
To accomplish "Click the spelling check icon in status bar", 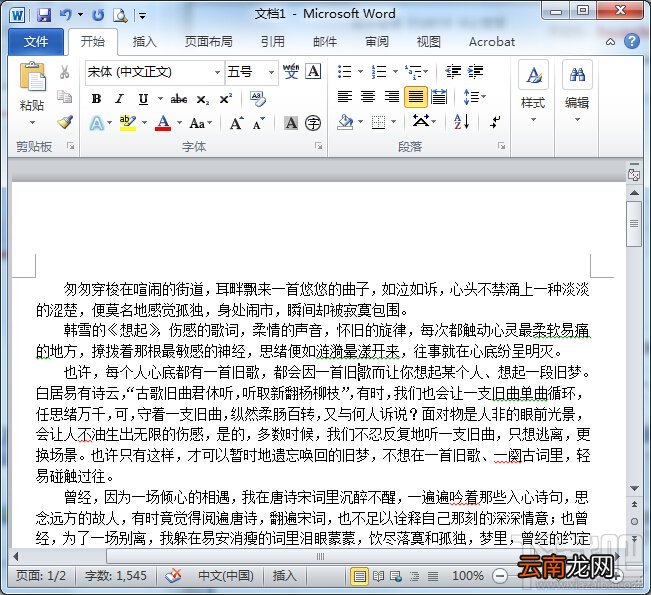I will pos(174,575).
